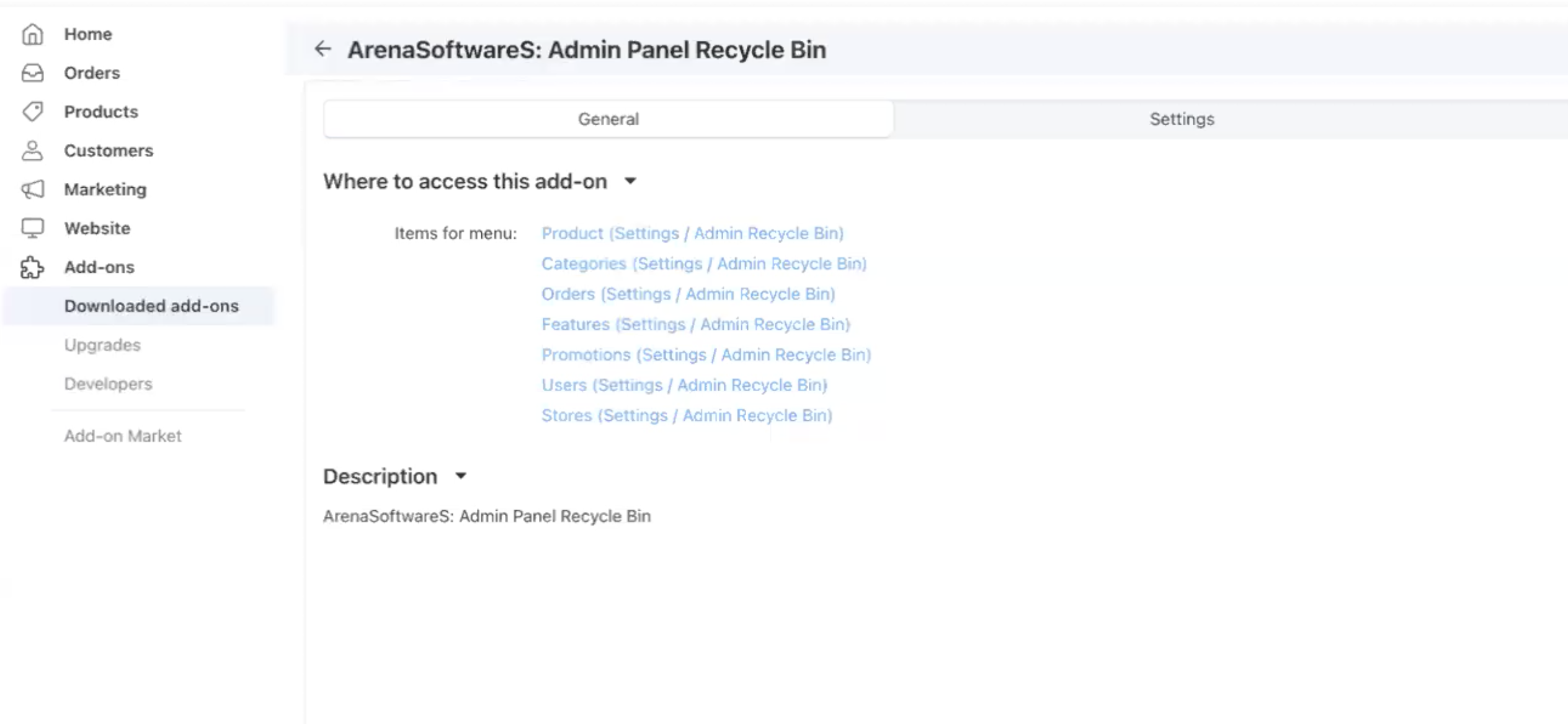Switch to the Settings tab
The image size is (1568, 724).
pos(1182,119)
